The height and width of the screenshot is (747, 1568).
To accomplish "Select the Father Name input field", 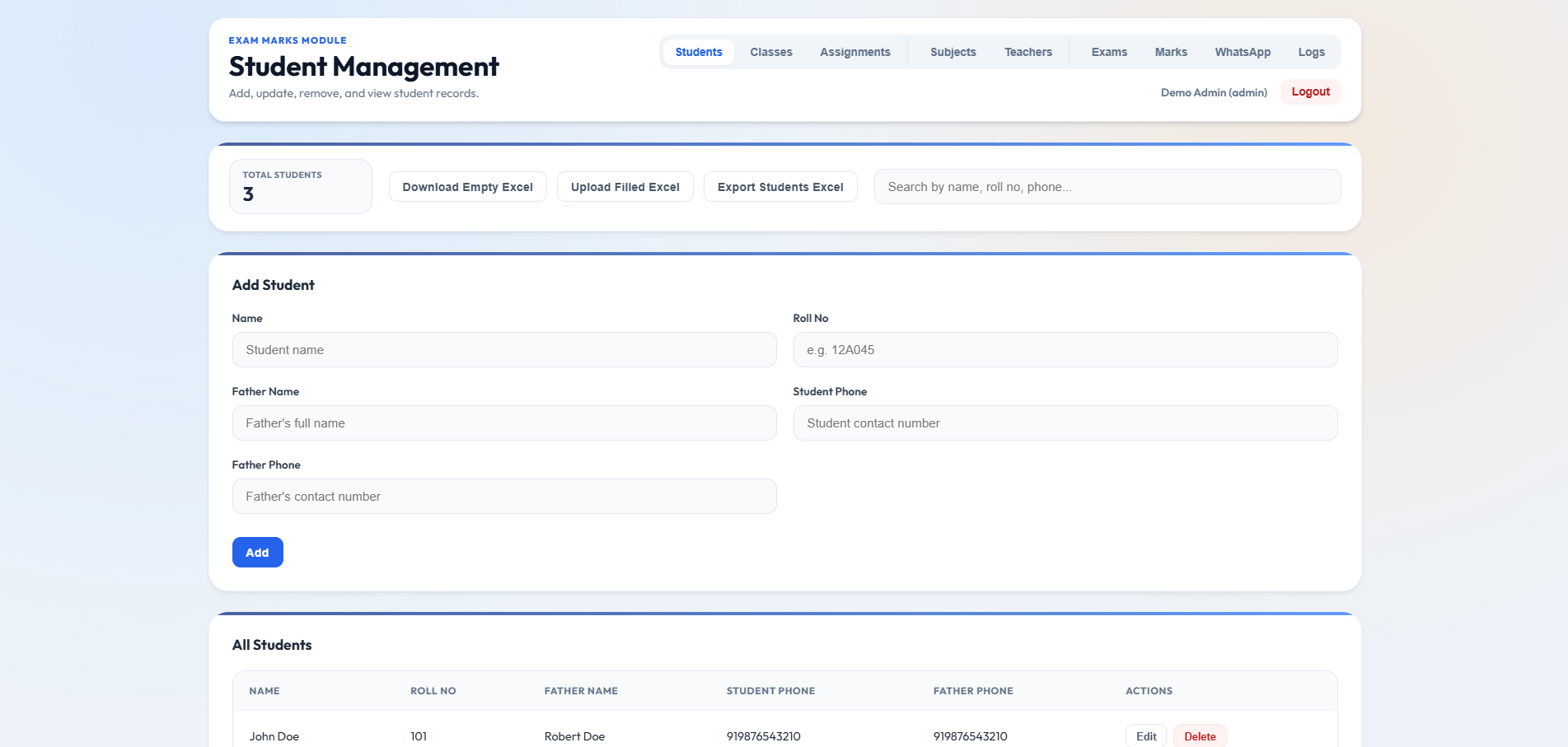I will [x=504, y=423].
